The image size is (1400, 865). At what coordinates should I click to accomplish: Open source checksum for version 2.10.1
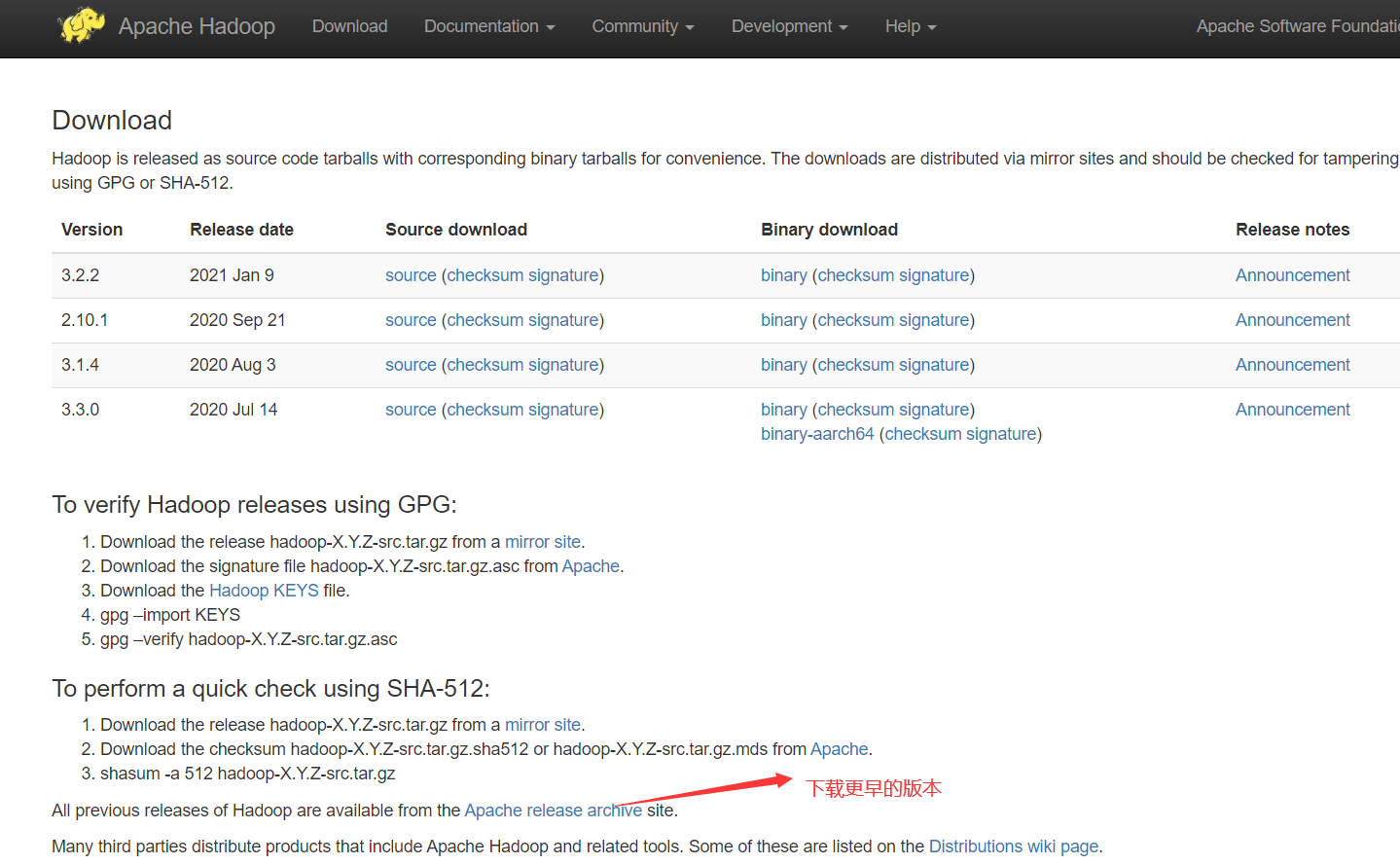485,320
